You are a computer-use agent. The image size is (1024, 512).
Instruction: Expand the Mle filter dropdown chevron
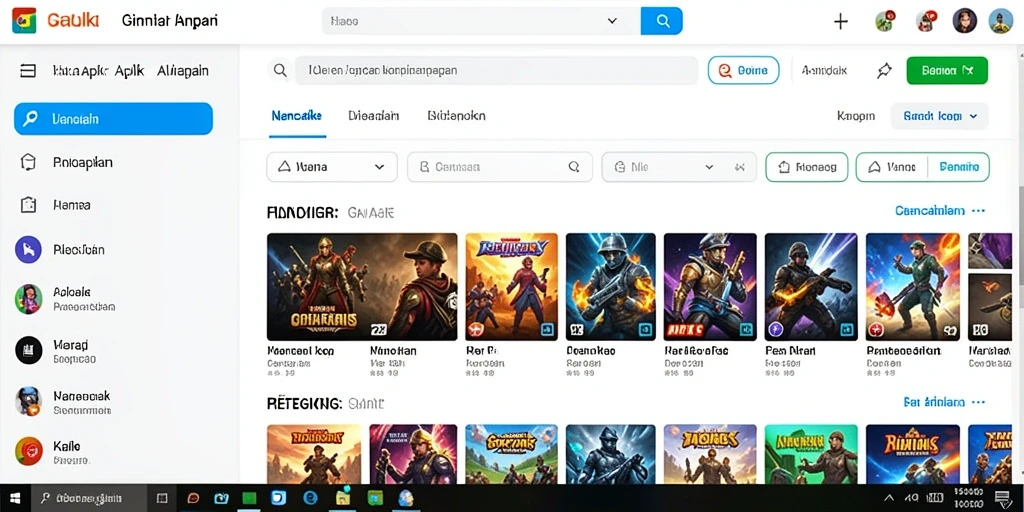[709, 167]
